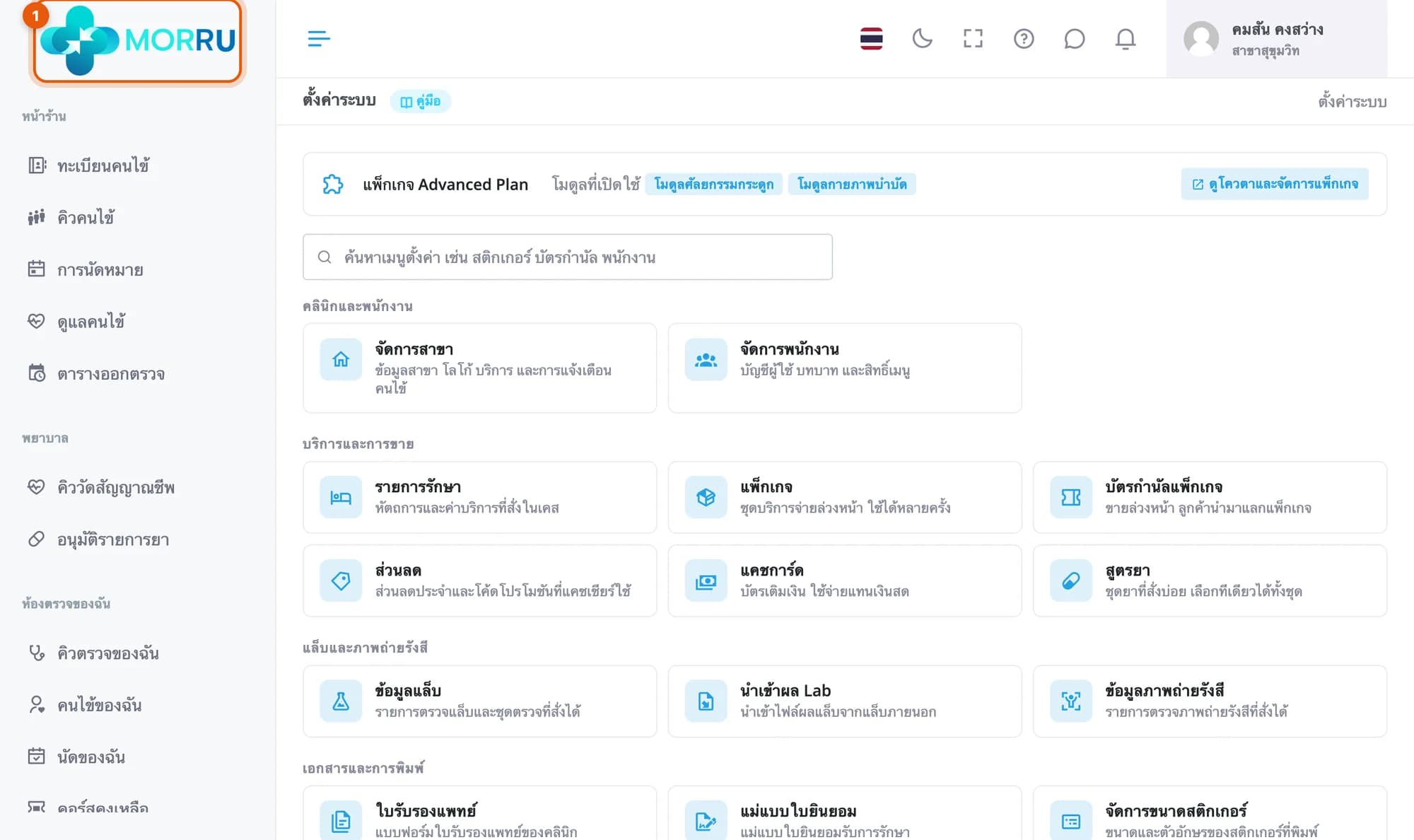Open language selector Thai flag

click(x=871, y=39)
